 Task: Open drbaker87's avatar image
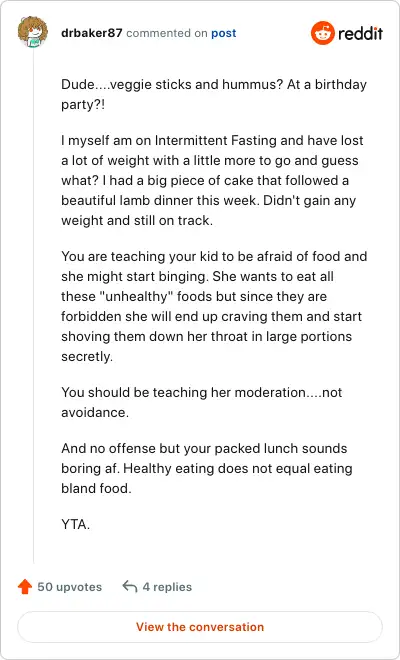coord(32,32)
